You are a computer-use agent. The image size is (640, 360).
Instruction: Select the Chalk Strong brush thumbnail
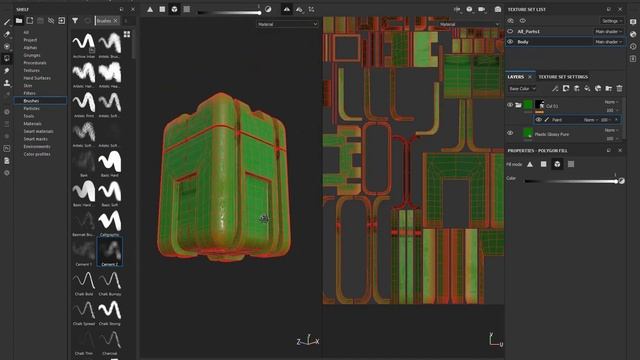[110, 310]
